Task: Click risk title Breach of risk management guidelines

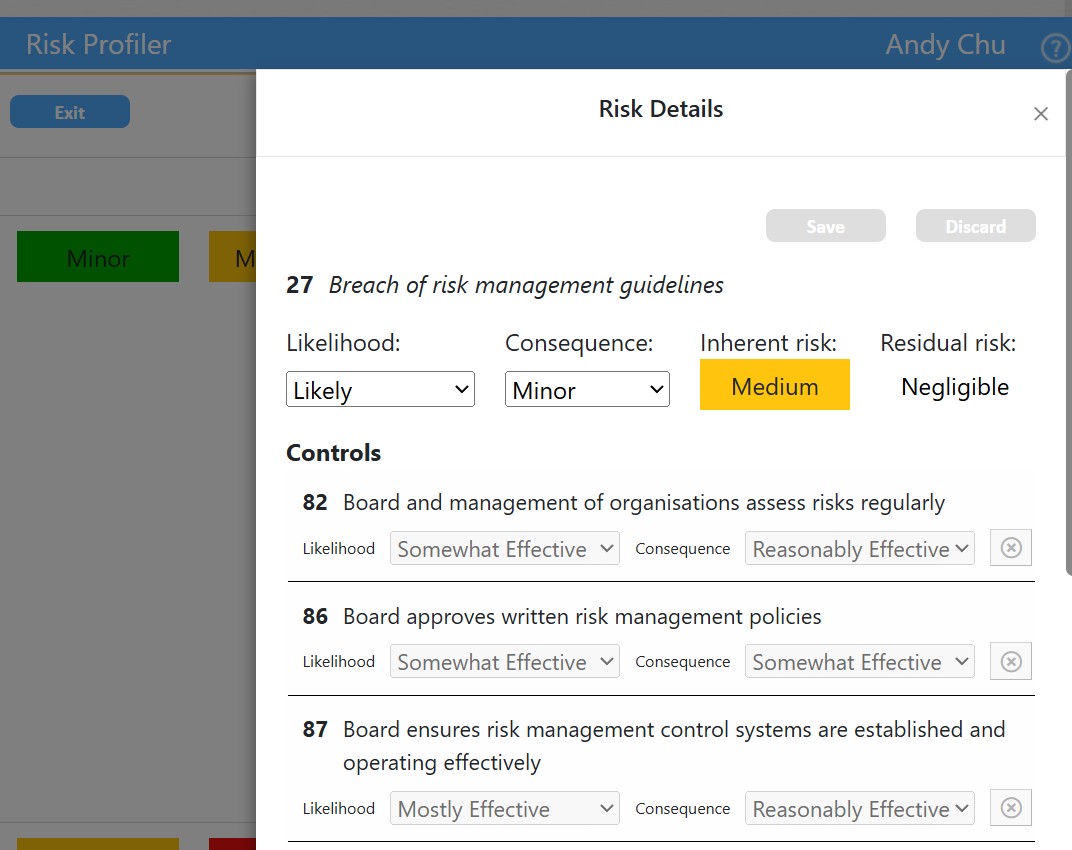Action: (526, 284)
